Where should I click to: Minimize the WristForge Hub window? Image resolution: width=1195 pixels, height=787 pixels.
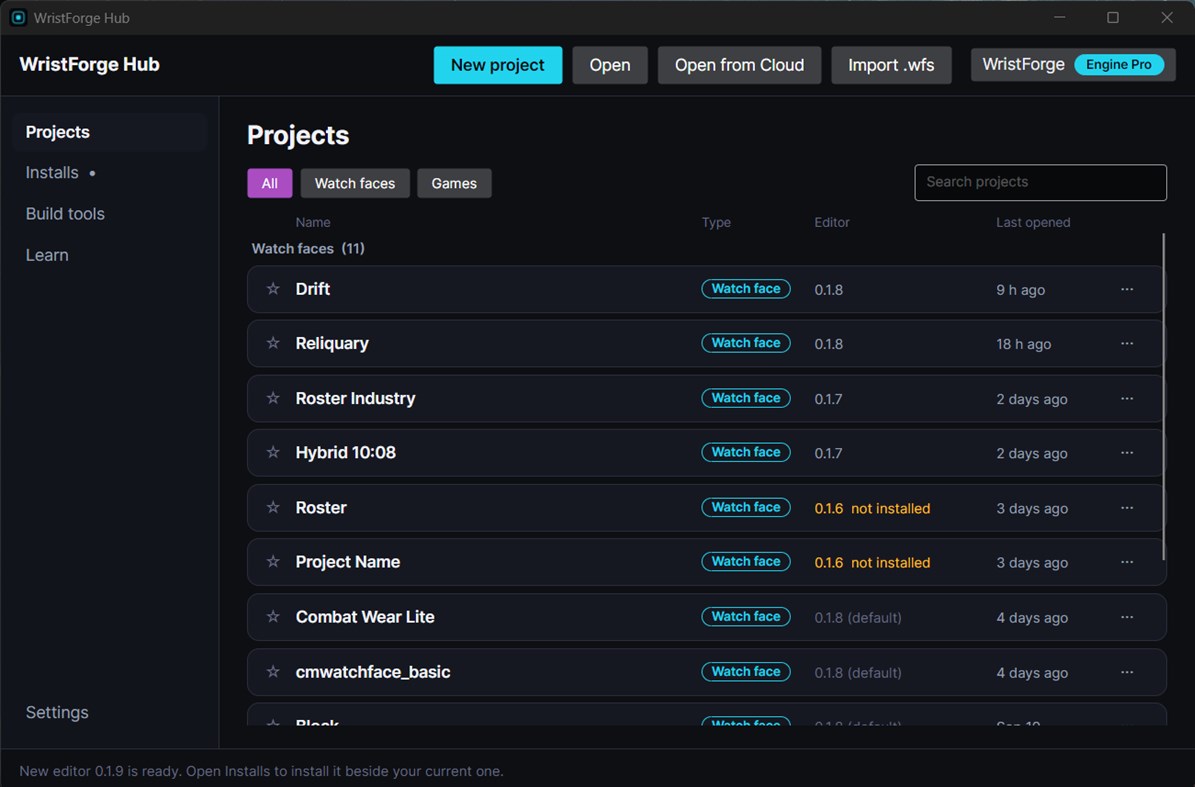1059,18
